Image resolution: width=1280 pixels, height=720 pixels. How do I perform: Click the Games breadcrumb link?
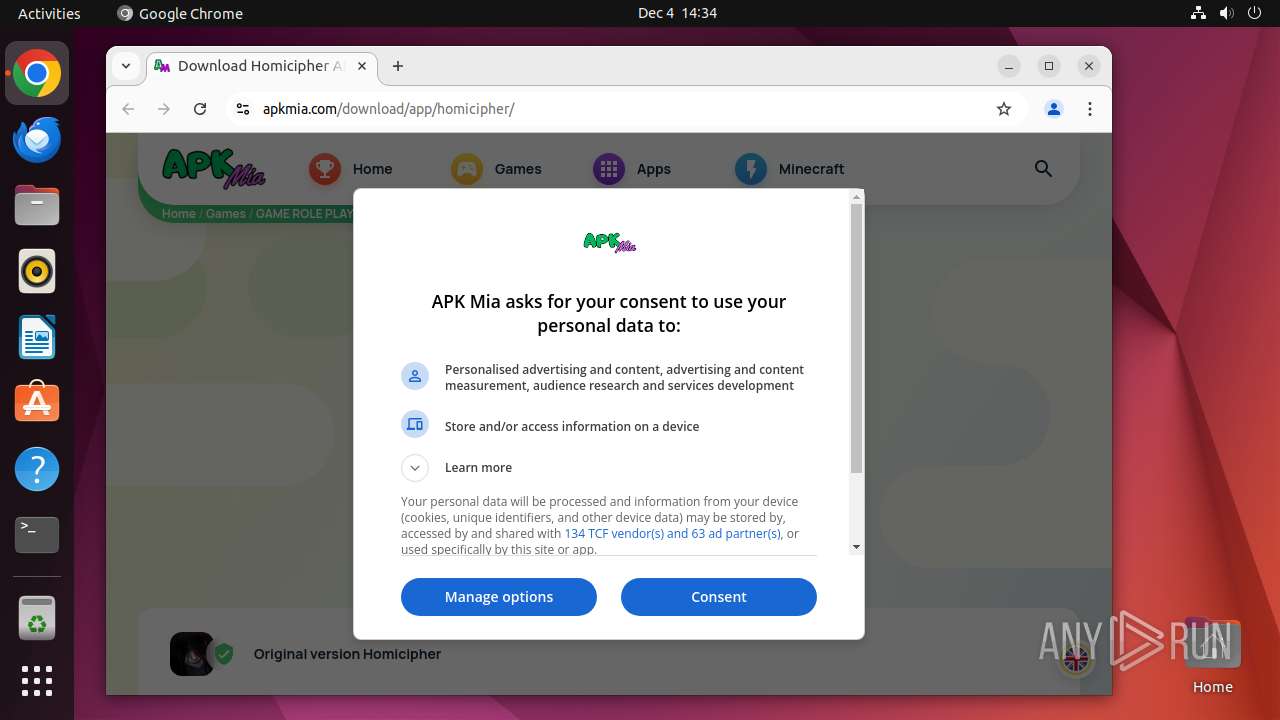point(226,214)
